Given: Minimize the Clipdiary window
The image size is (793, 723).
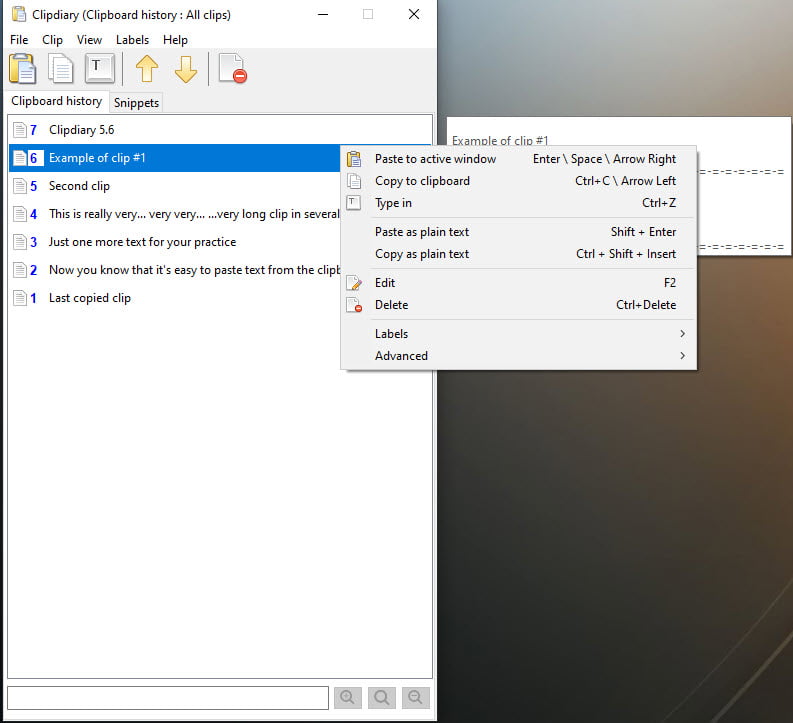Looking at the screenshot, I should click(323, 14).
